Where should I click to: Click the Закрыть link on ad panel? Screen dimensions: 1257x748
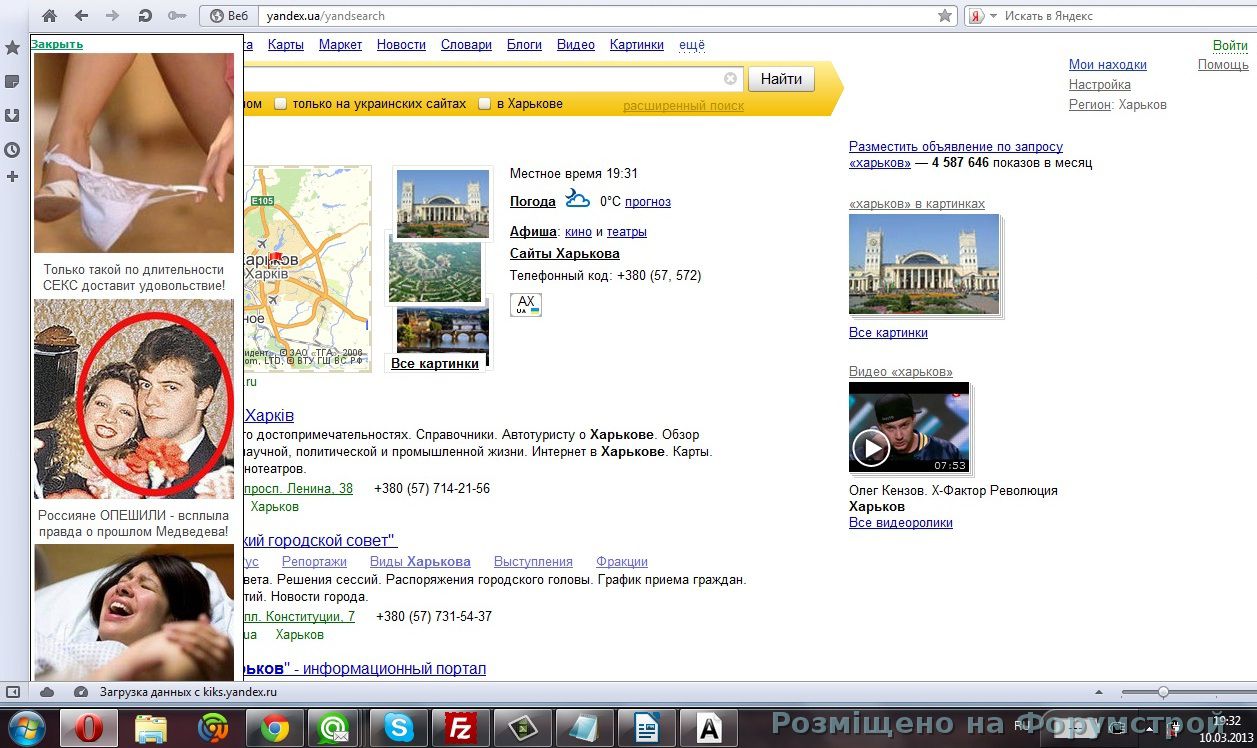click(x=57, y=44)
